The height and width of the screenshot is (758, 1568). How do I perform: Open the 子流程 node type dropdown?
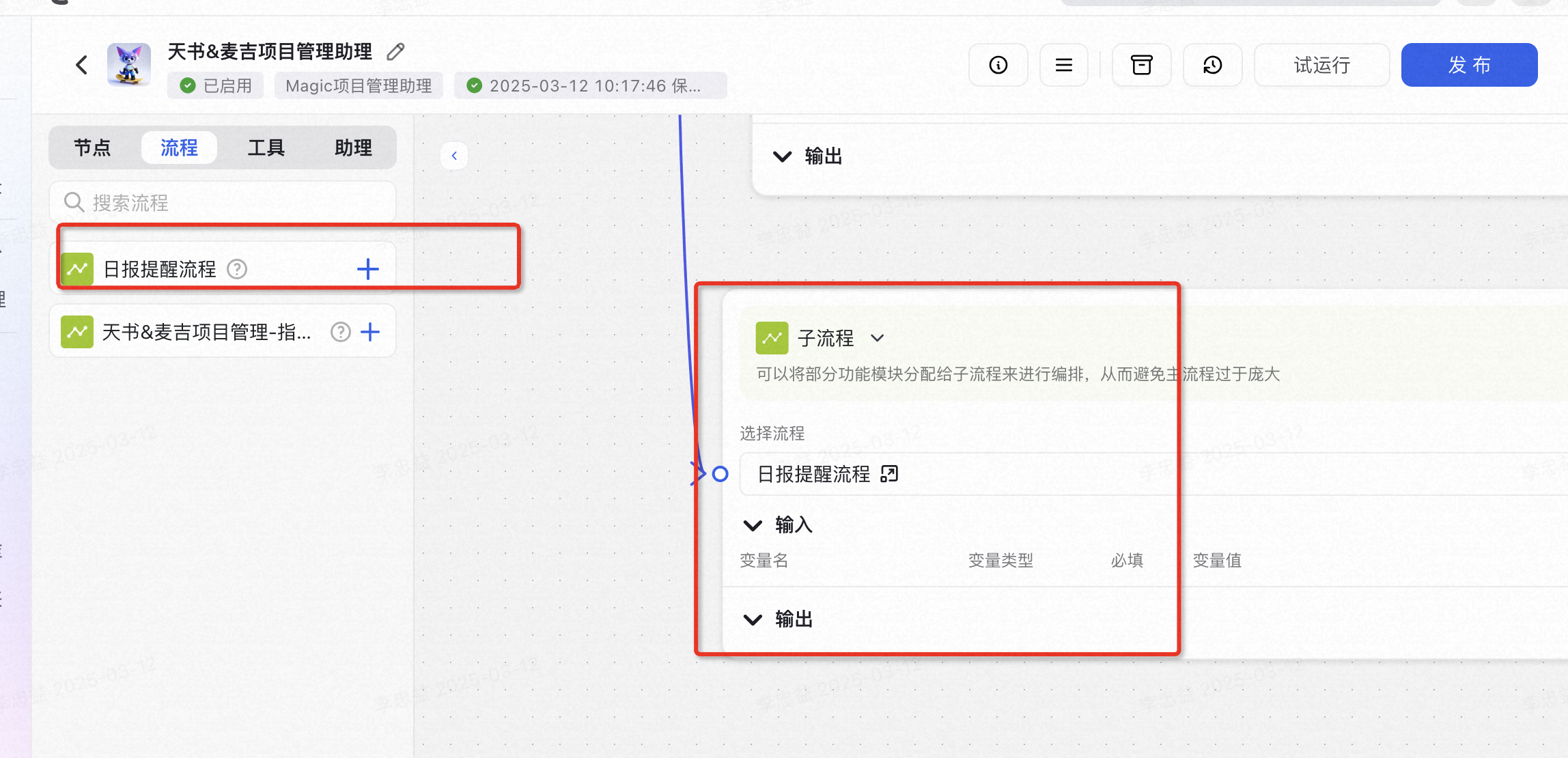pos(878,338)
